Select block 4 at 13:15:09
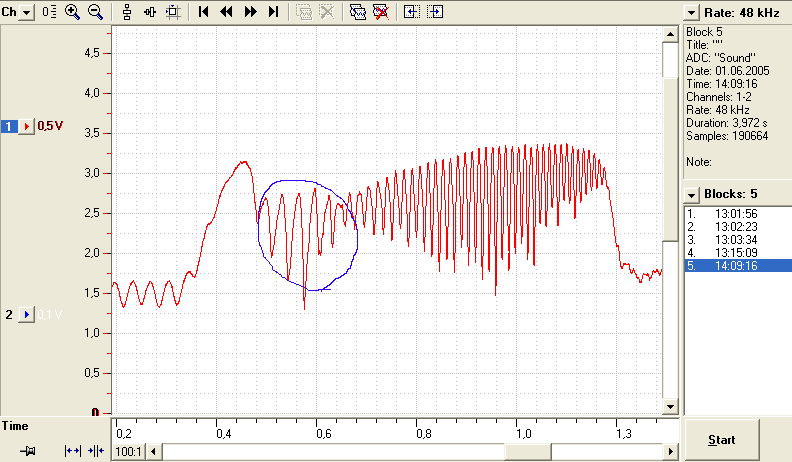Viewport: 792px width, 462px height. (738, 253)
